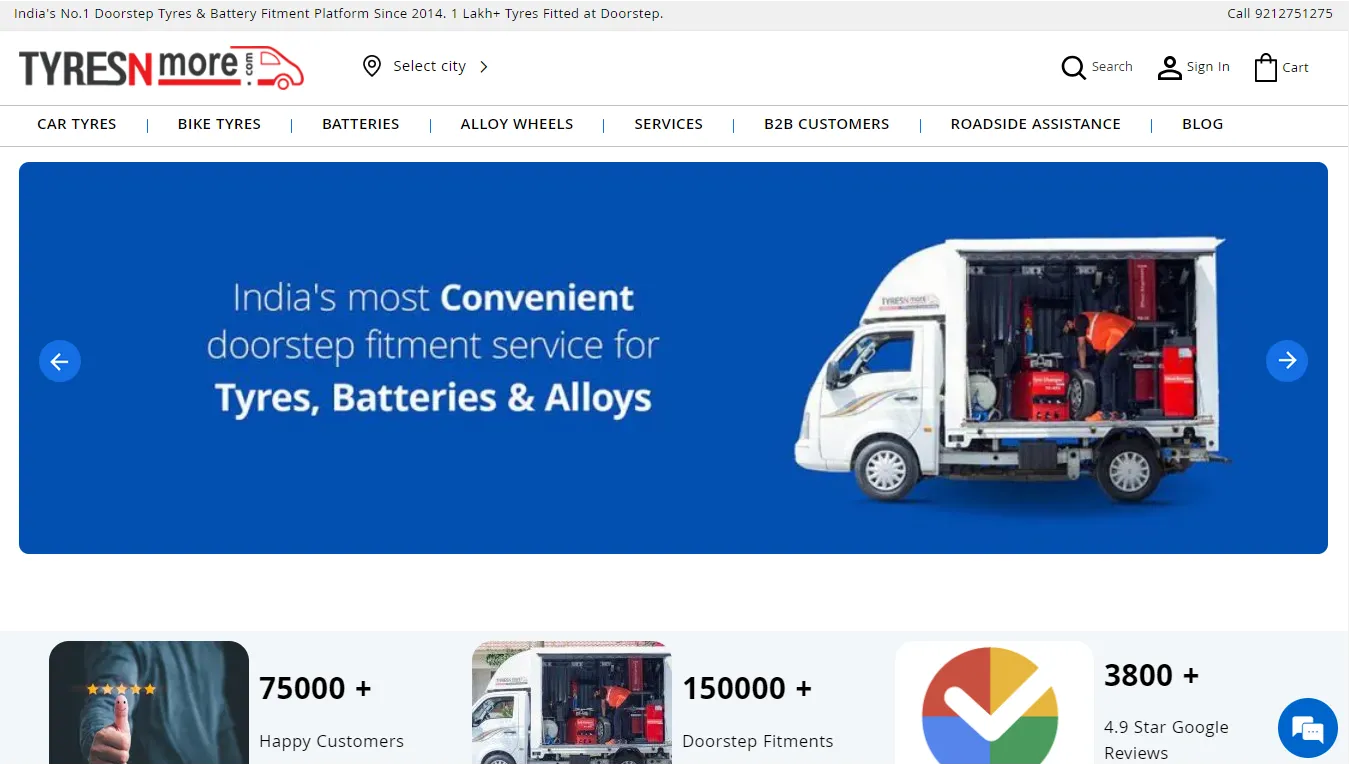Visit the BLOG link
The width and height of the screenshot is (1349, 765).
click(1202, 124)
